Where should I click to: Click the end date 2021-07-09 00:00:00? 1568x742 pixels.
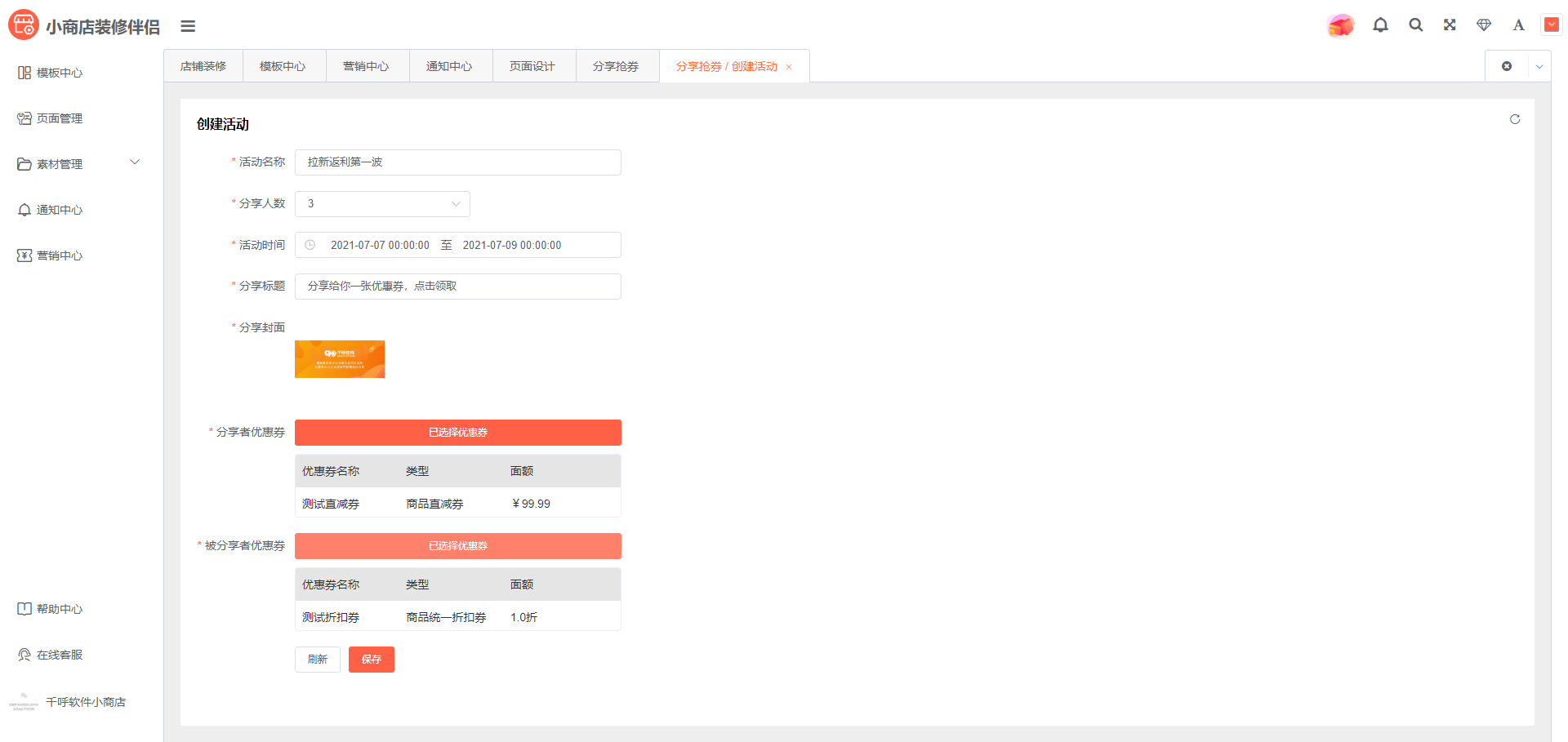click(512, 245)
